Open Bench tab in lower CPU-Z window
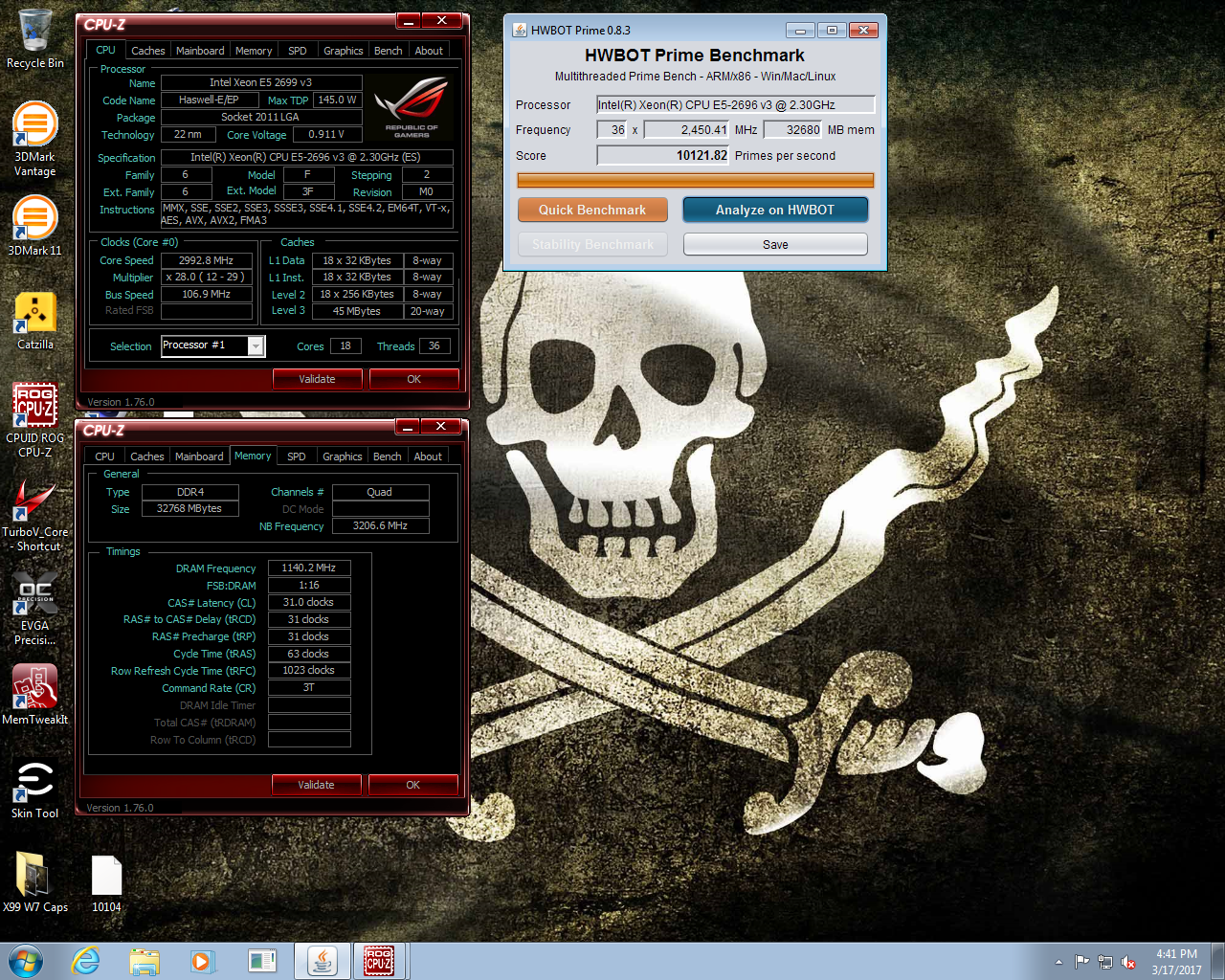Screen dimensions: 1225x980 pos(388,457)
